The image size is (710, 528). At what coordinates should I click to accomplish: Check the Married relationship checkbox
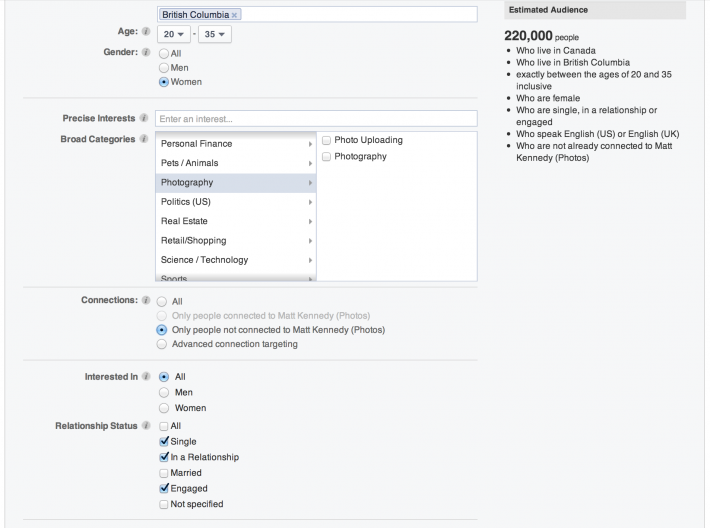[x=163, y=473]
